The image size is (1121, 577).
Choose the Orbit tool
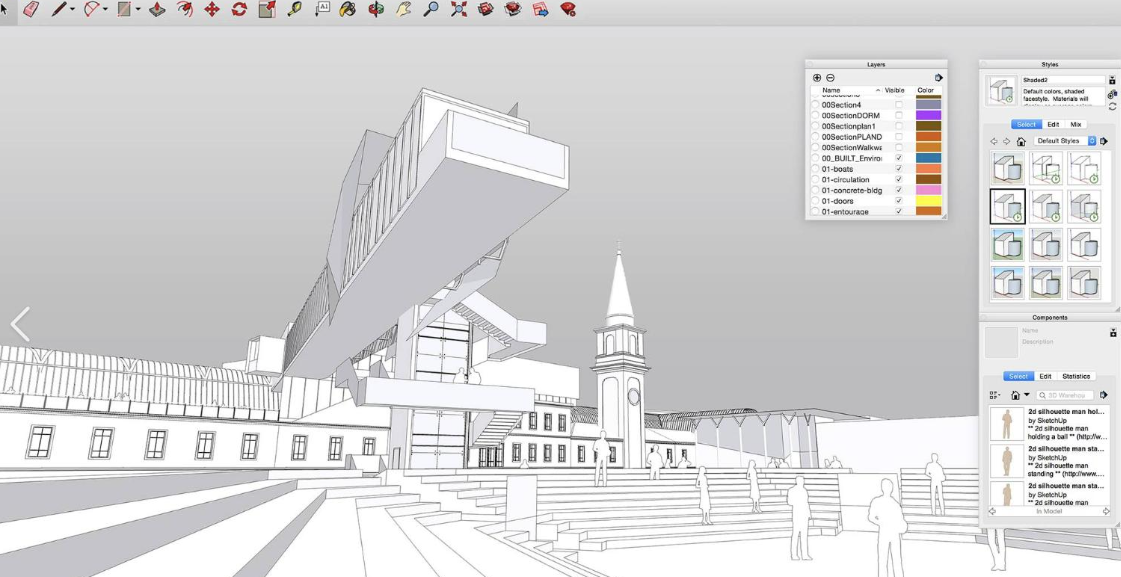(x=375, y=9)
